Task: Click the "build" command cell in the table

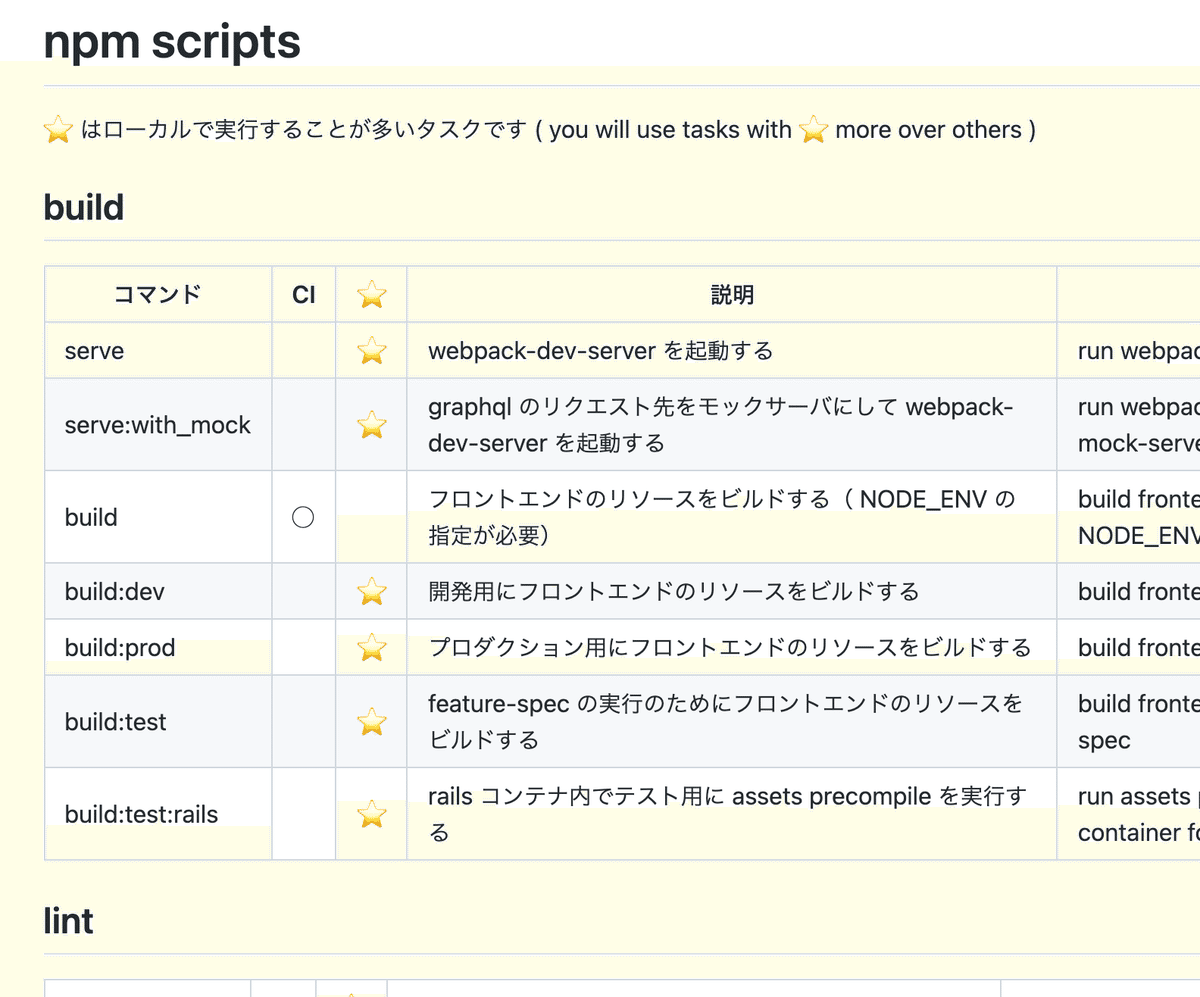Action: click(x=158, y=517)
